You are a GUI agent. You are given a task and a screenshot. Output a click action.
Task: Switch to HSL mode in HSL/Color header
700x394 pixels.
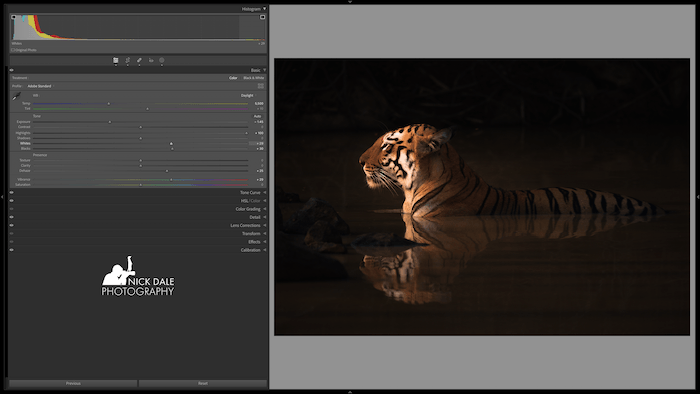pyautogui.click(x=244, y=201)
